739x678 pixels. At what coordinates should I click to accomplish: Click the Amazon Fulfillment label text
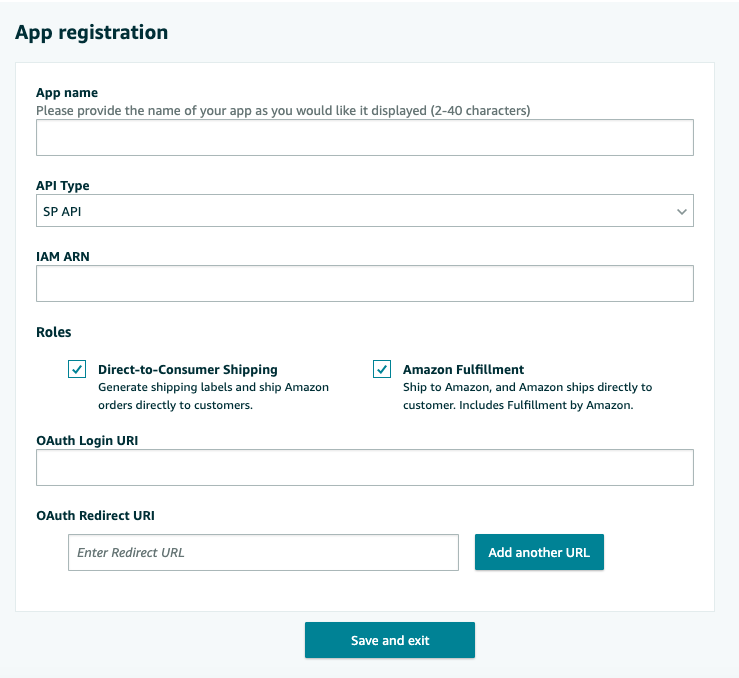[463, 369]
